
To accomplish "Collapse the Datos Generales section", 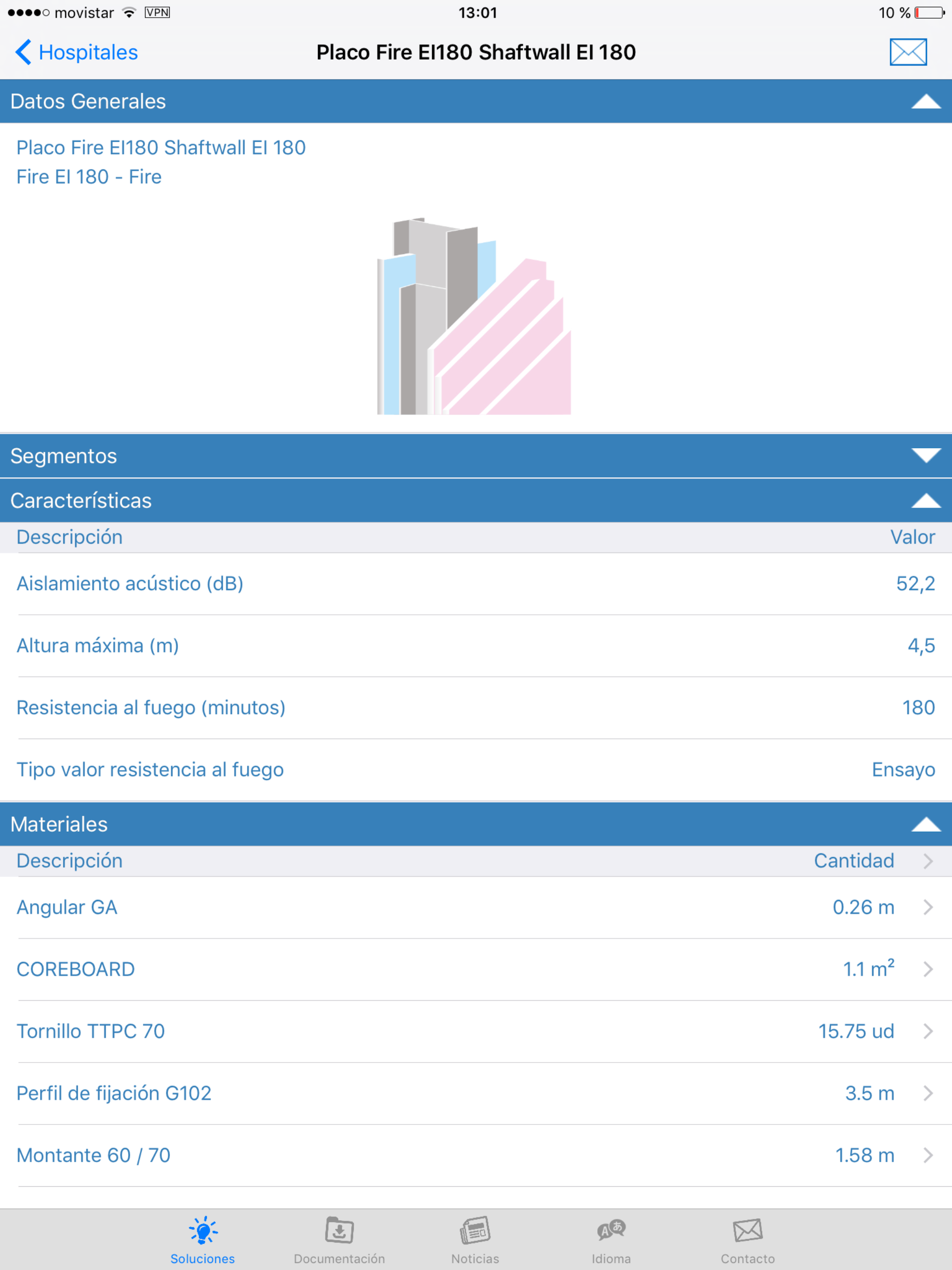I will pyautogui.click(x=926, y=102).
